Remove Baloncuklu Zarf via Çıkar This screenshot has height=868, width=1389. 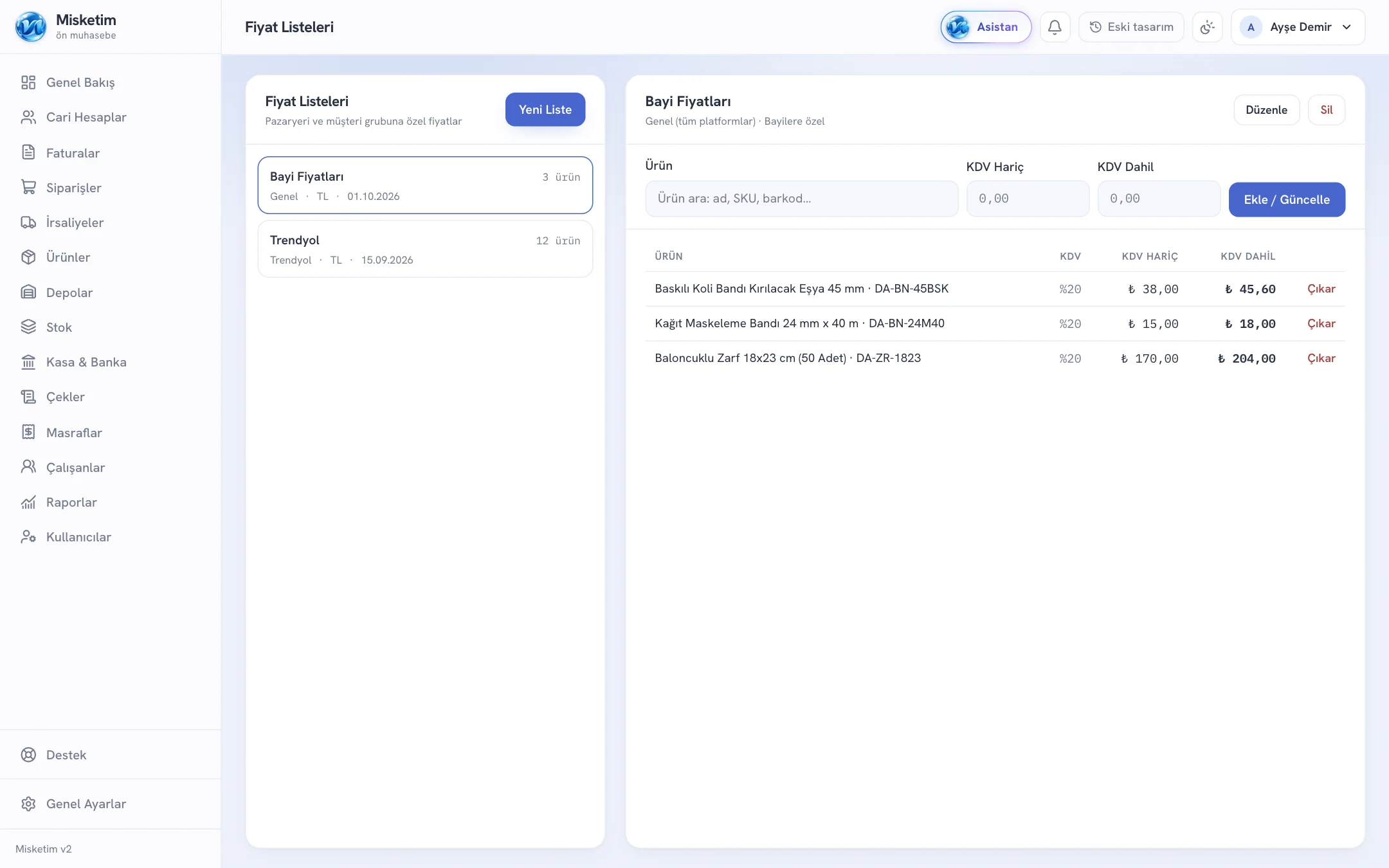point(1321,358)
